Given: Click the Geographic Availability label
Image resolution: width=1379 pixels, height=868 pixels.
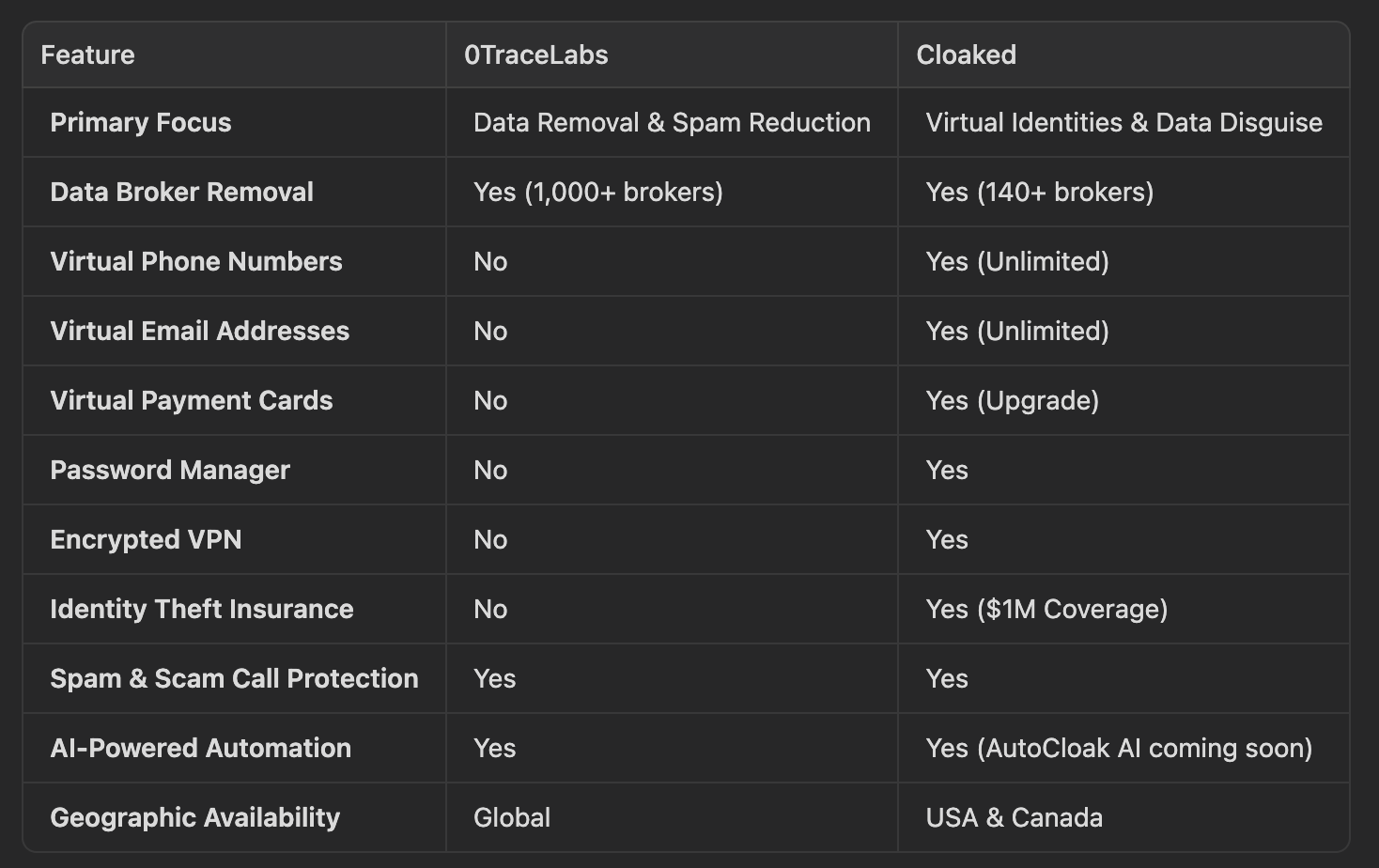Looking at the screenshot, I should 194,817.
